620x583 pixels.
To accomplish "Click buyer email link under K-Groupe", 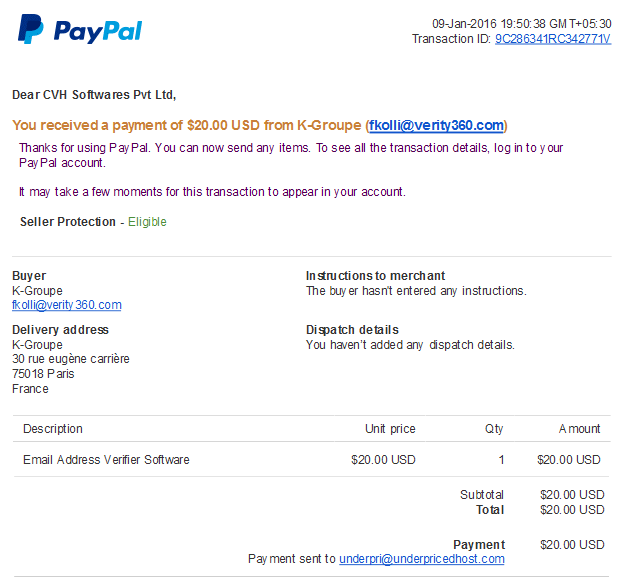I will pos(67,305).
